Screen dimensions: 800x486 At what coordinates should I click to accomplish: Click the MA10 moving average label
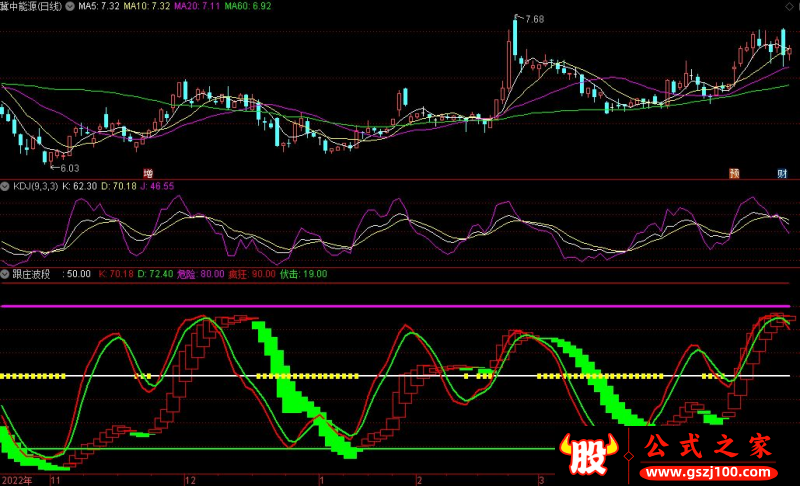pos(143,6)
